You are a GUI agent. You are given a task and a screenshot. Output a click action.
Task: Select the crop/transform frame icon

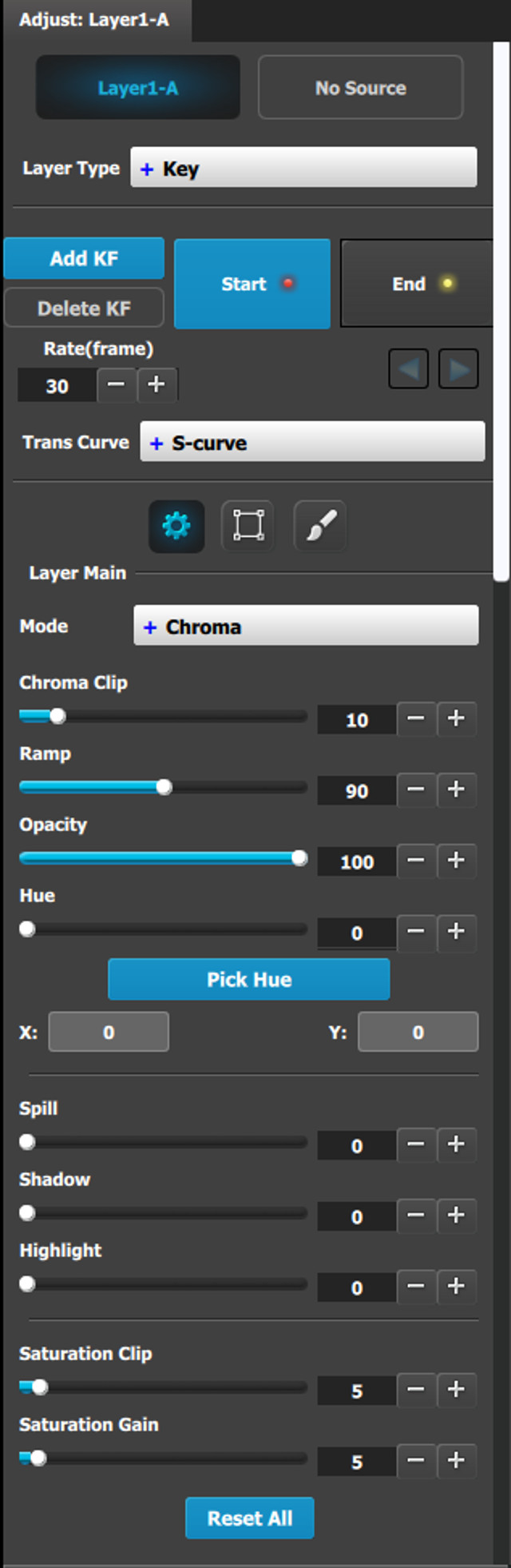pyautogui.click(x=248, y=526)
